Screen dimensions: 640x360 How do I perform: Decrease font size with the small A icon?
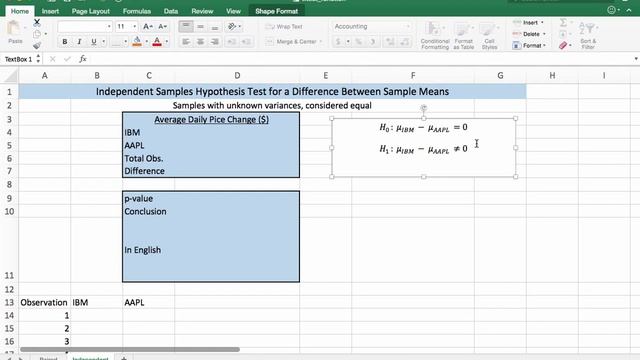pyautogui.click(x=162, y=27)
